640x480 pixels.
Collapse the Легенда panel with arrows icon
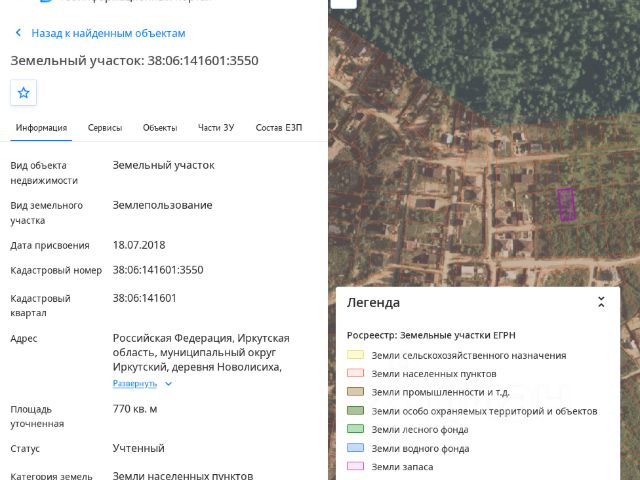(x=601, y=302)
